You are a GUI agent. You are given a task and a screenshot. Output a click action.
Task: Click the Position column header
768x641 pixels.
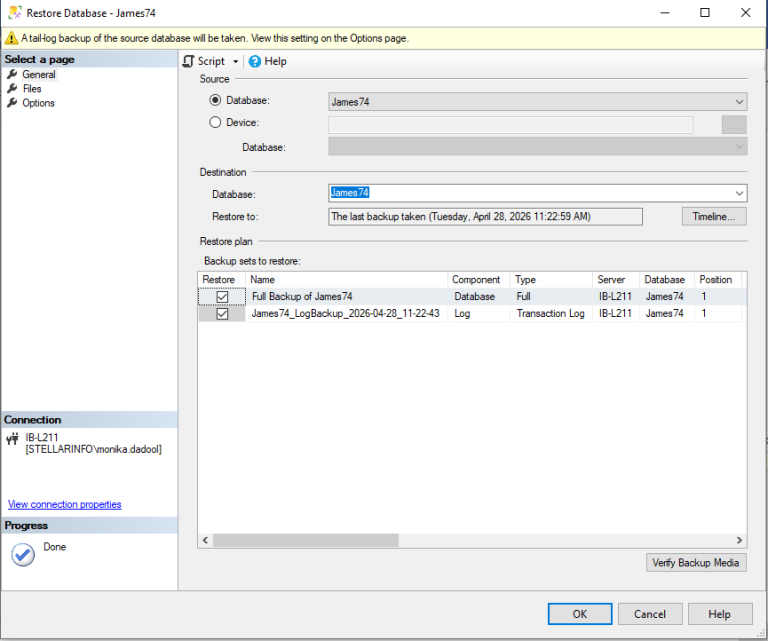[x=718, y=280]
